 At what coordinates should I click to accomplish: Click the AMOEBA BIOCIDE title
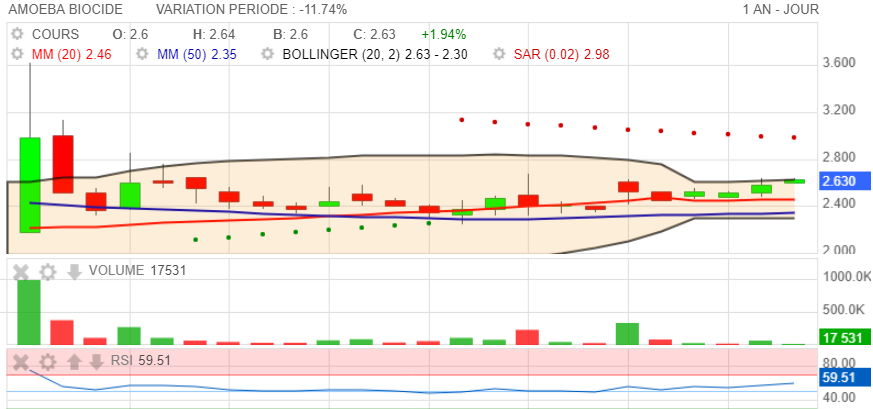coord(66,9)
